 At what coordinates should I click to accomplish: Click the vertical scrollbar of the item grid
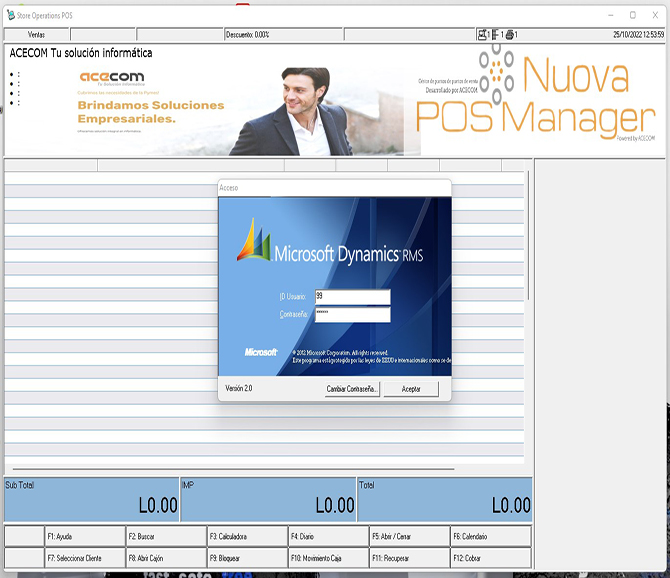click(x=529, y=235)
